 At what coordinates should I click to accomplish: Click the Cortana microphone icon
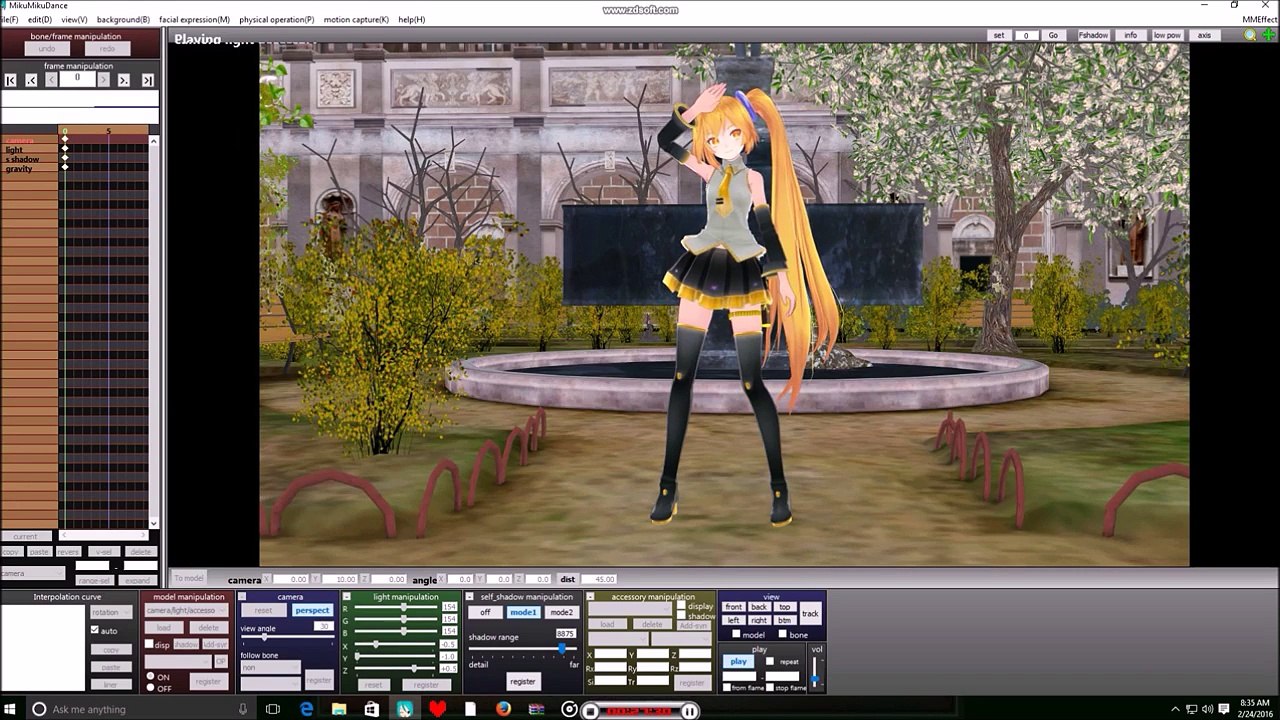[x=243, y=709]
